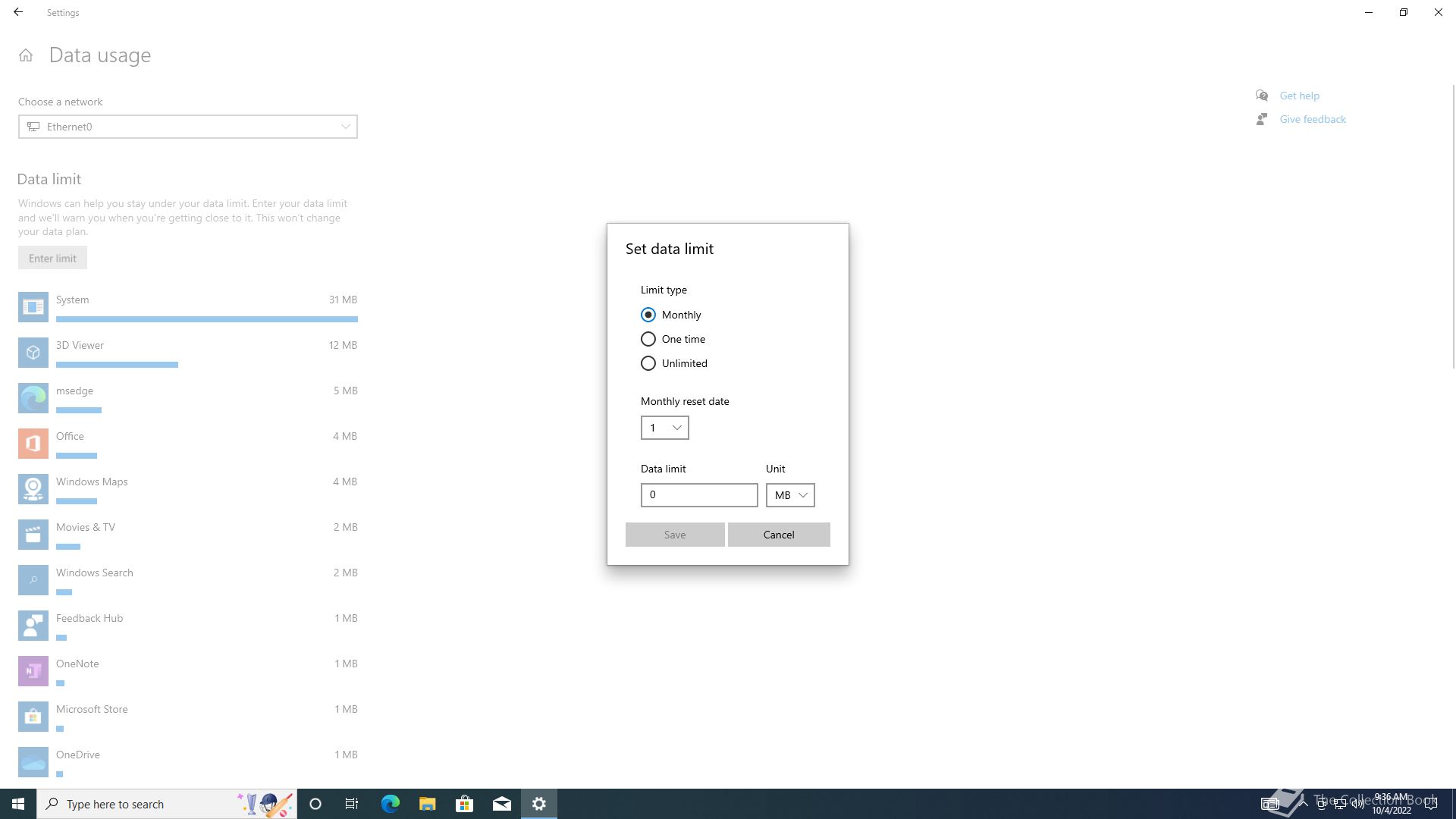1456x819 pixels.
Task: Click the Feedback Hub app icon
Action: pos(33,626)
